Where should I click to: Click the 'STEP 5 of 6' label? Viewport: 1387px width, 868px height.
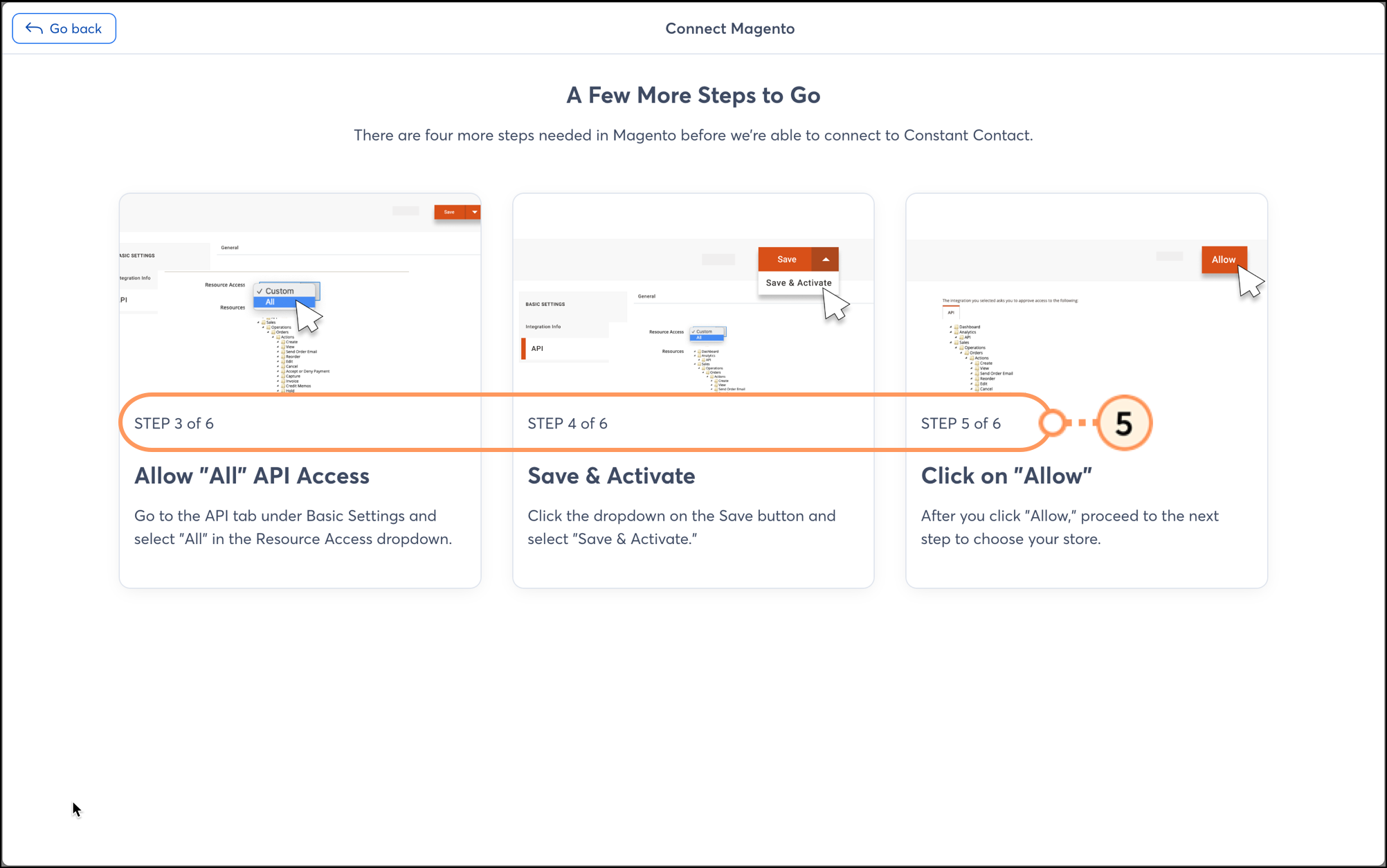pos(961,424)
